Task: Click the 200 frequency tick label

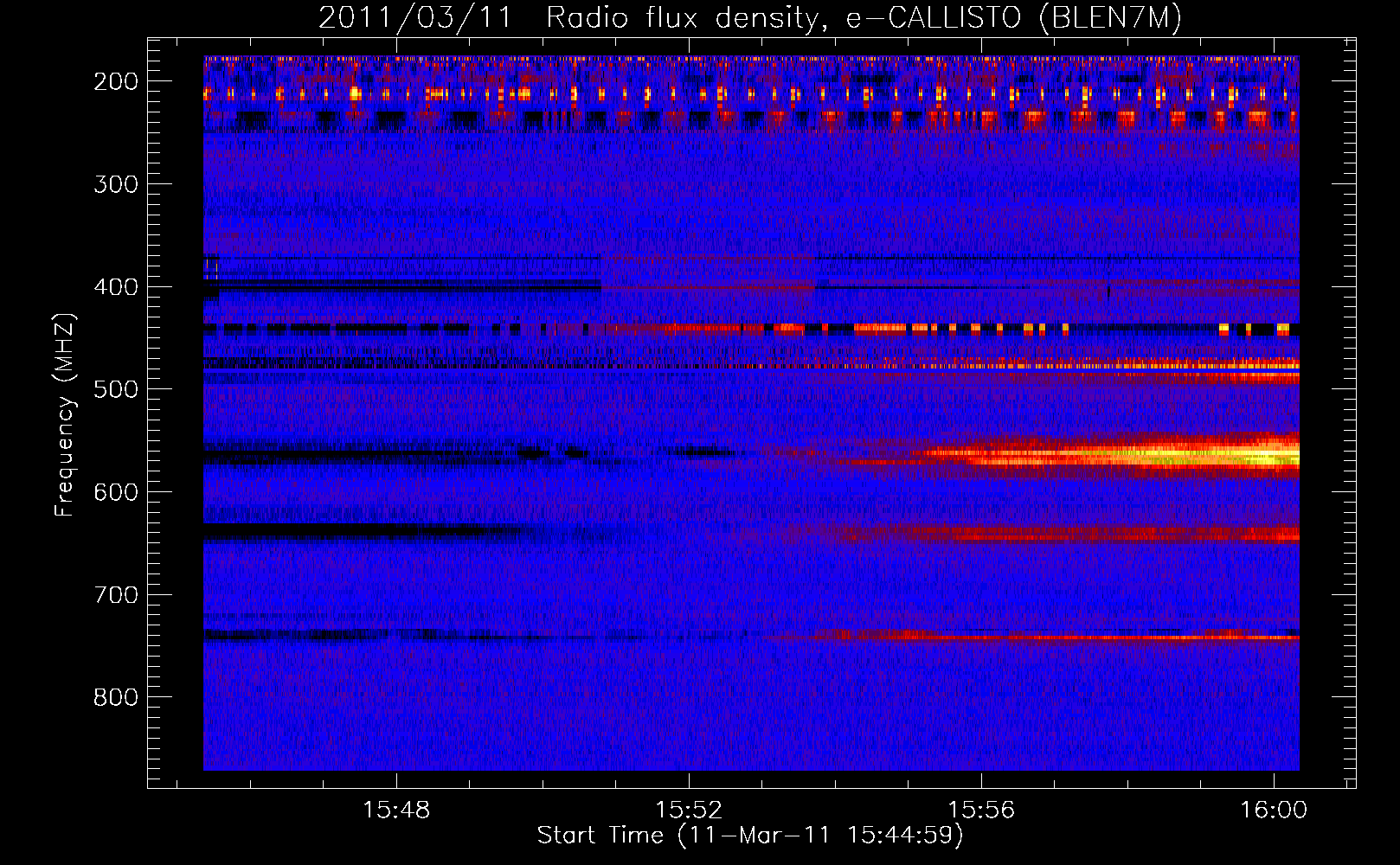Action: pos(116,81)
